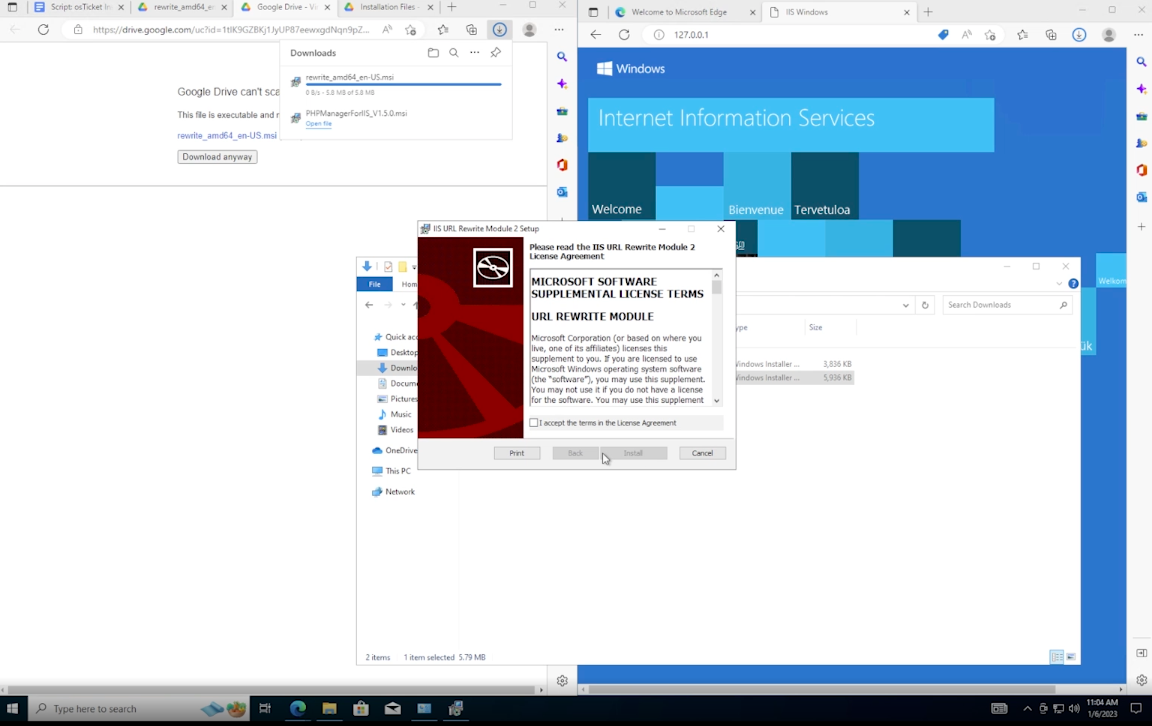Viewport: 1152px width, 726px height.
Task: Click Open file under PHPManagerForIIS download
Action: coord(318,123)
